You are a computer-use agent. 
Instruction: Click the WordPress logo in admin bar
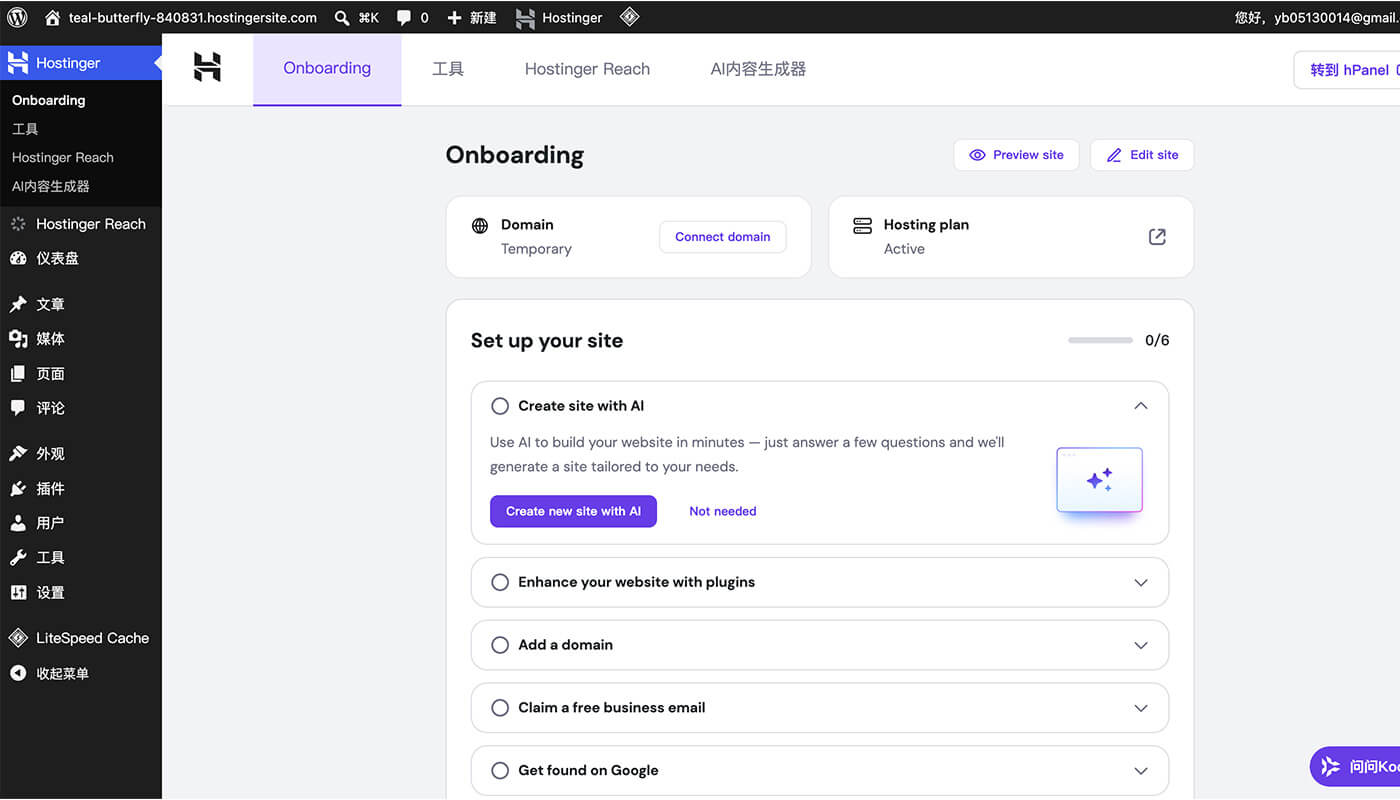click(x=18, y=17)
